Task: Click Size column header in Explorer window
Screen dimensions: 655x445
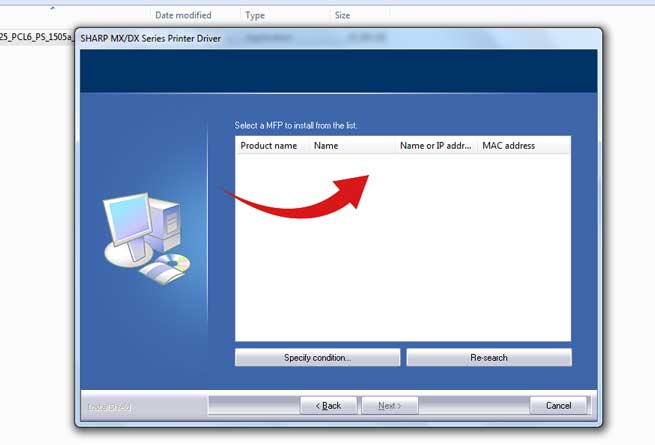Action: [342, 15]
